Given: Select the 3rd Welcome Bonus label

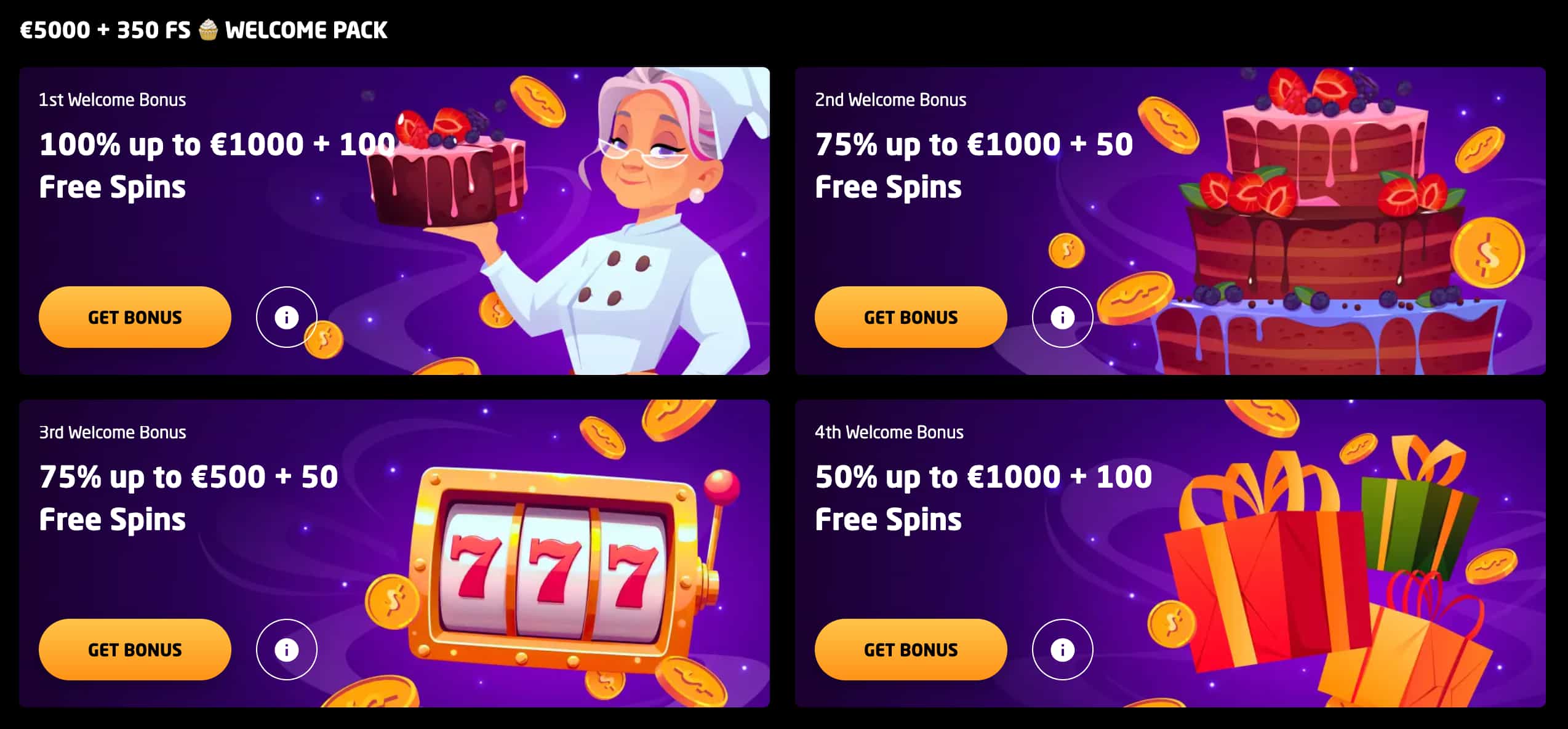Looking at the screenshot, I should point(112,432).
